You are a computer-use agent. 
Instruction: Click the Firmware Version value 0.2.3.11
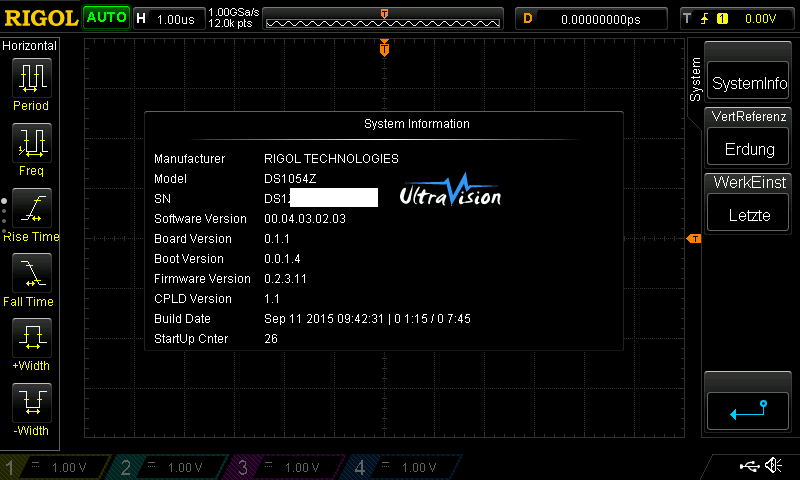pos(285,279)
